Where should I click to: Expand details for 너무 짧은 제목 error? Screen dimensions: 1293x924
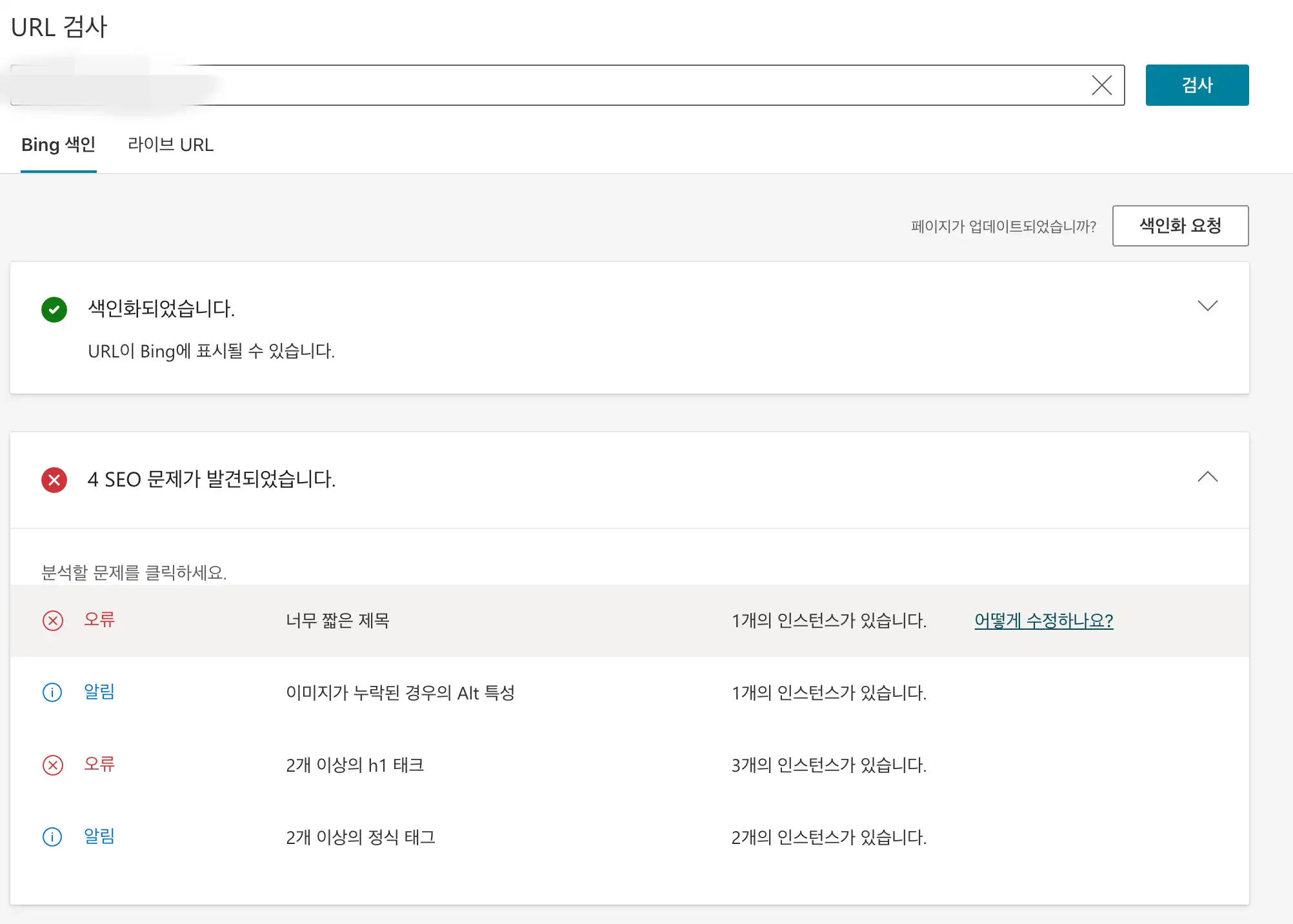(x=339, y=621)
